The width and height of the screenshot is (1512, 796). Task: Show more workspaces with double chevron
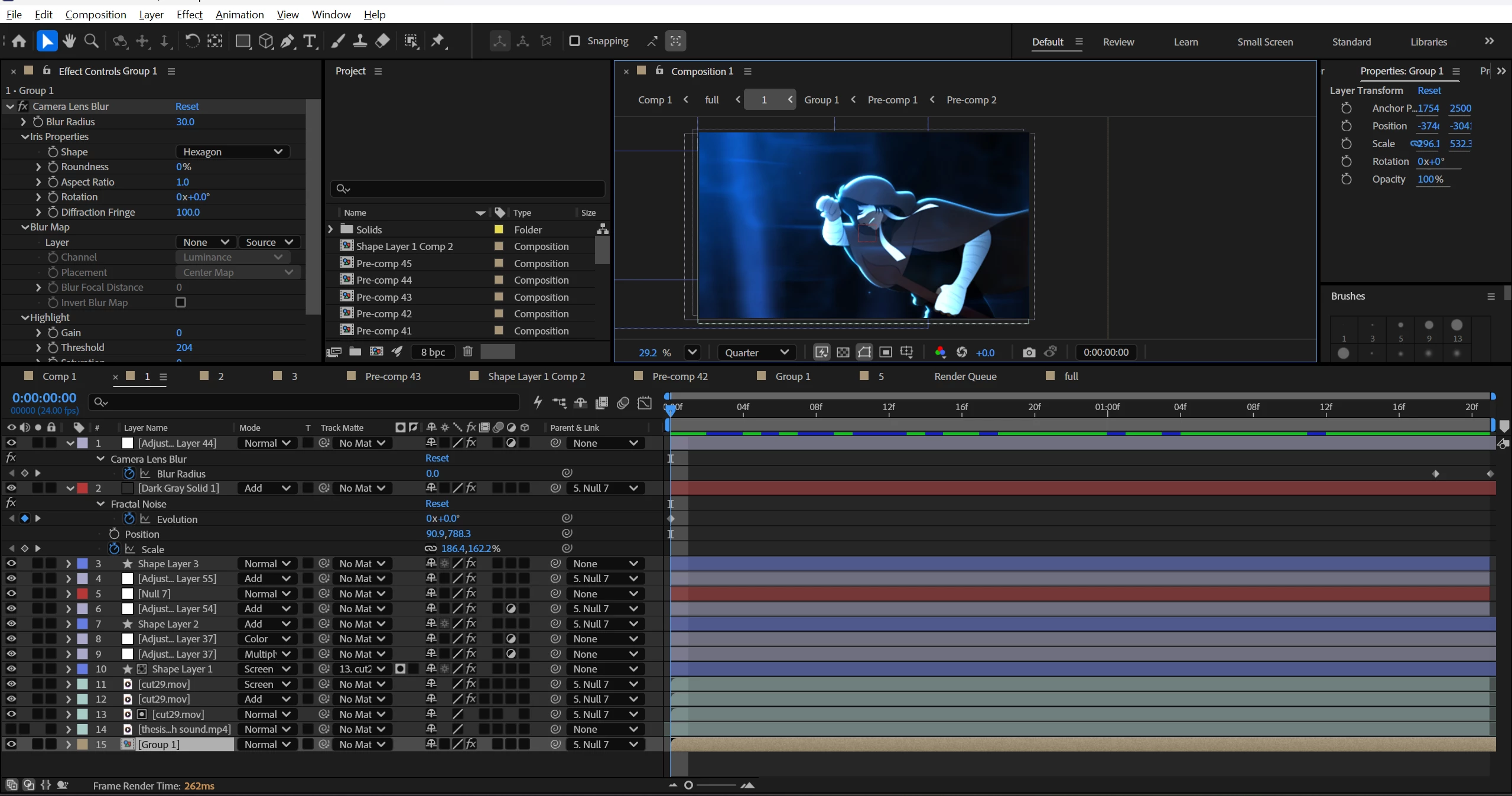point(1489,41)
